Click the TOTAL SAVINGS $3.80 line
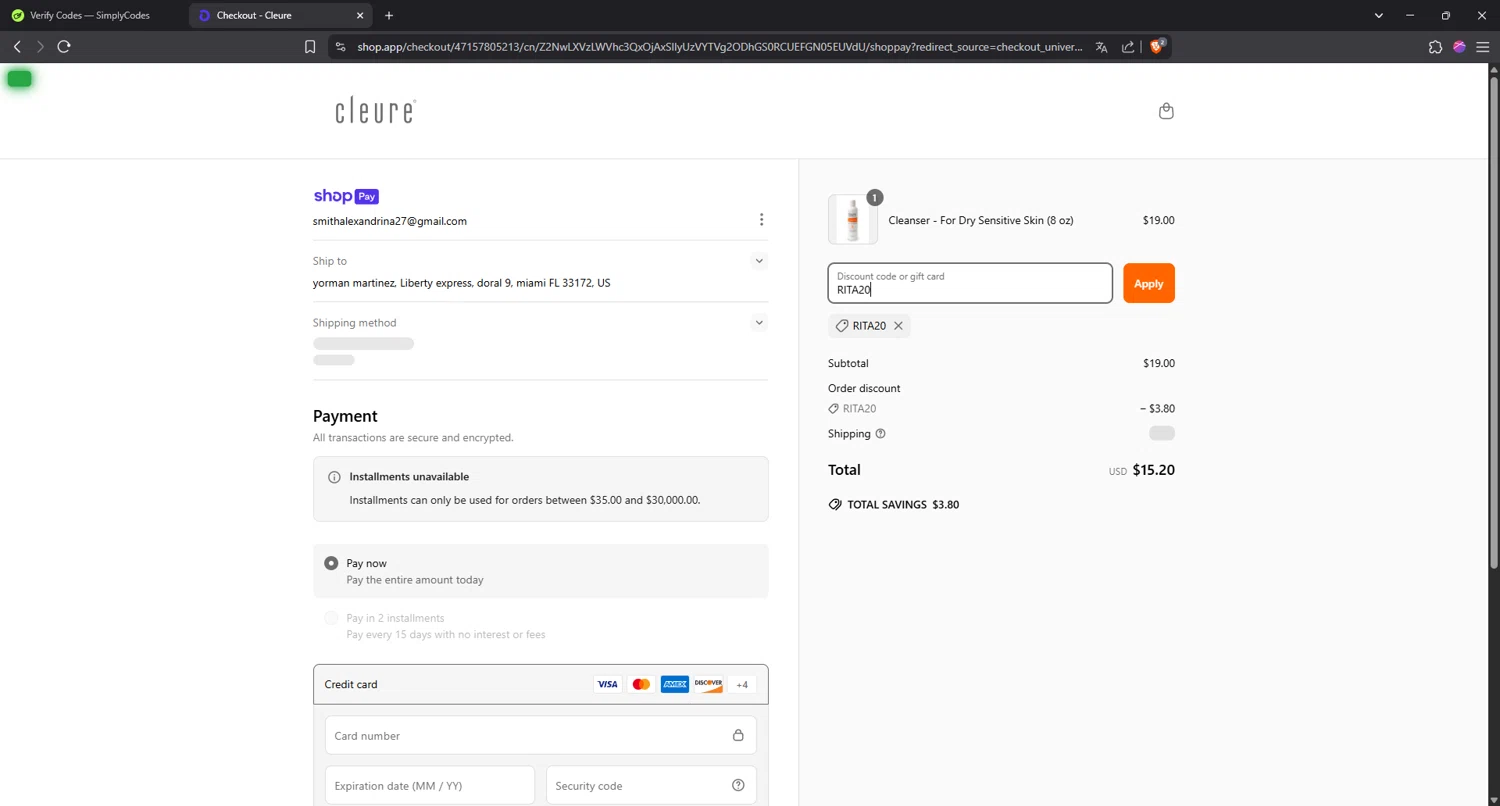 tap(894, 505)
